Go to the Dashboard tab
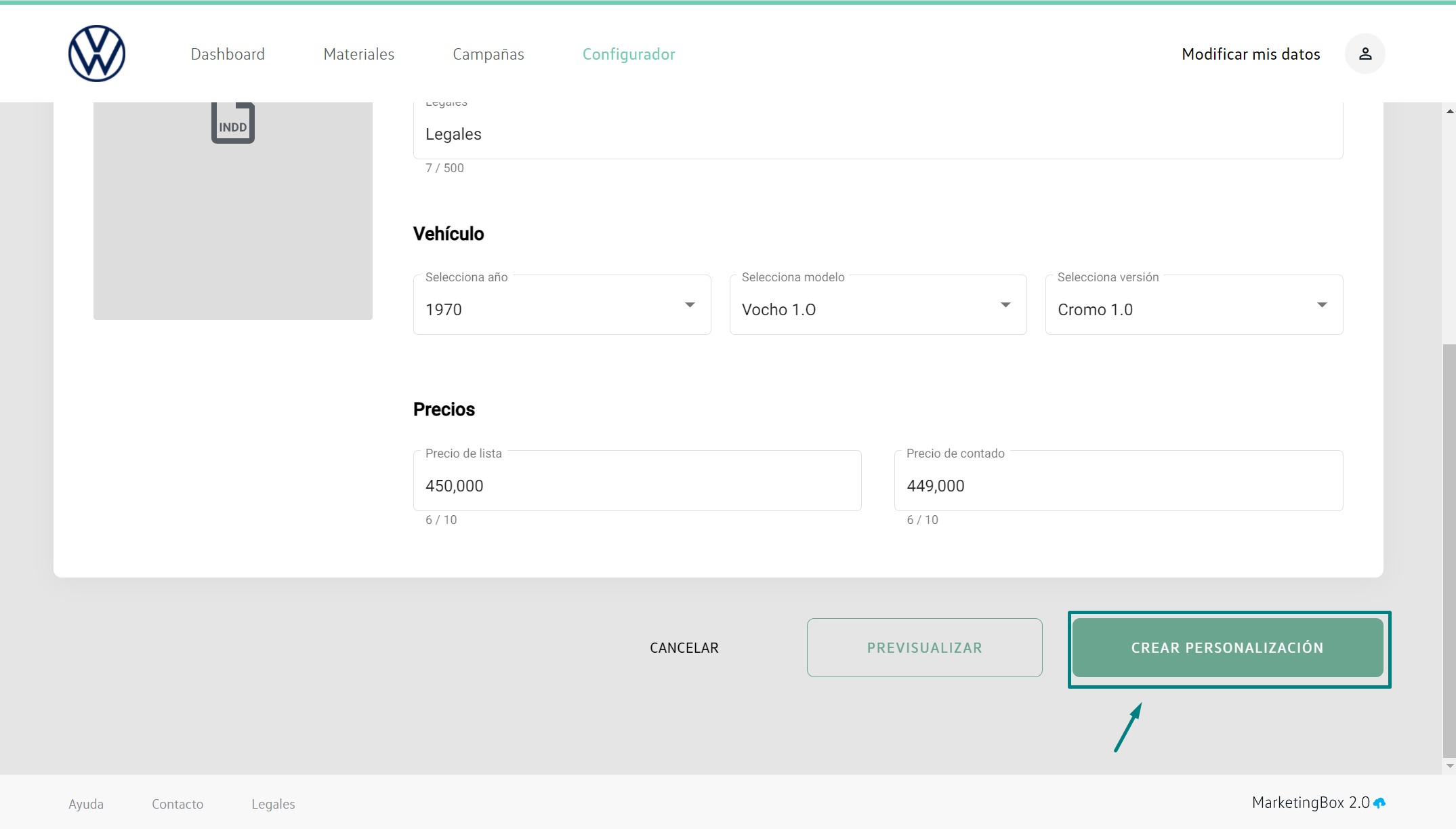Screen dimensions: 1456x829 [x=228, y=54]
